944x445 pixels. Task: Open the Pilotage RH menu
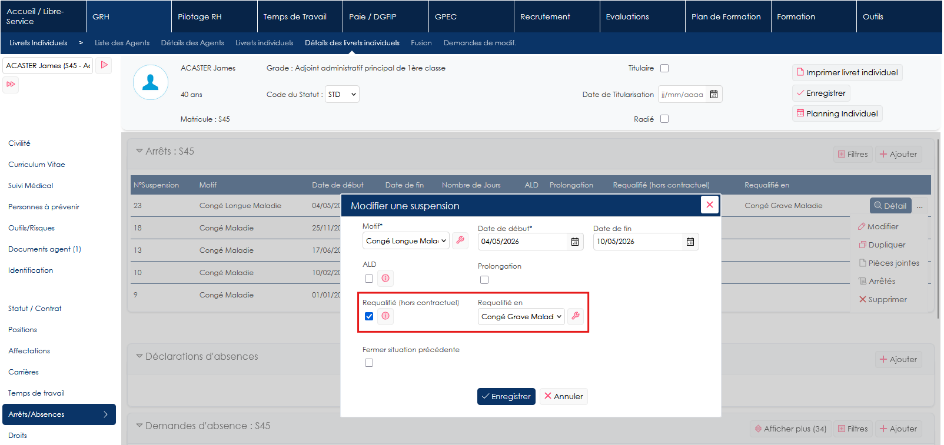click(x=215, y=17)
